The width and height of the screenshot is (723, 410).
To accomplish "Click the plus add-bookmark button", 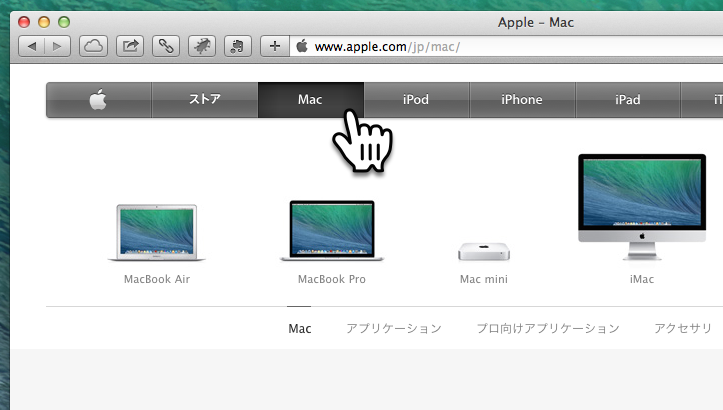I will tap(275, 46).
